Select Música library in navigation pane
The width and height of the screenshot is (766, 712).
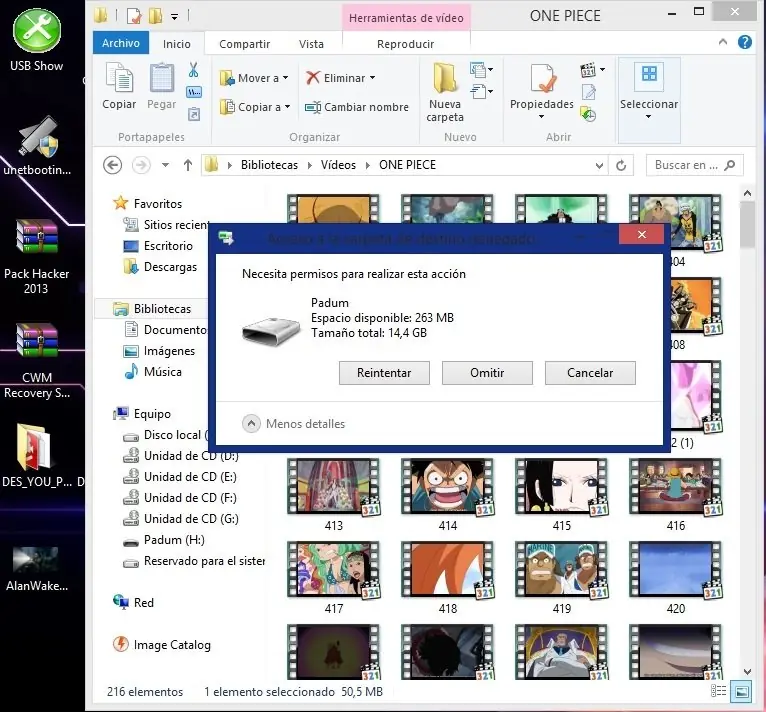click(153, 372)
